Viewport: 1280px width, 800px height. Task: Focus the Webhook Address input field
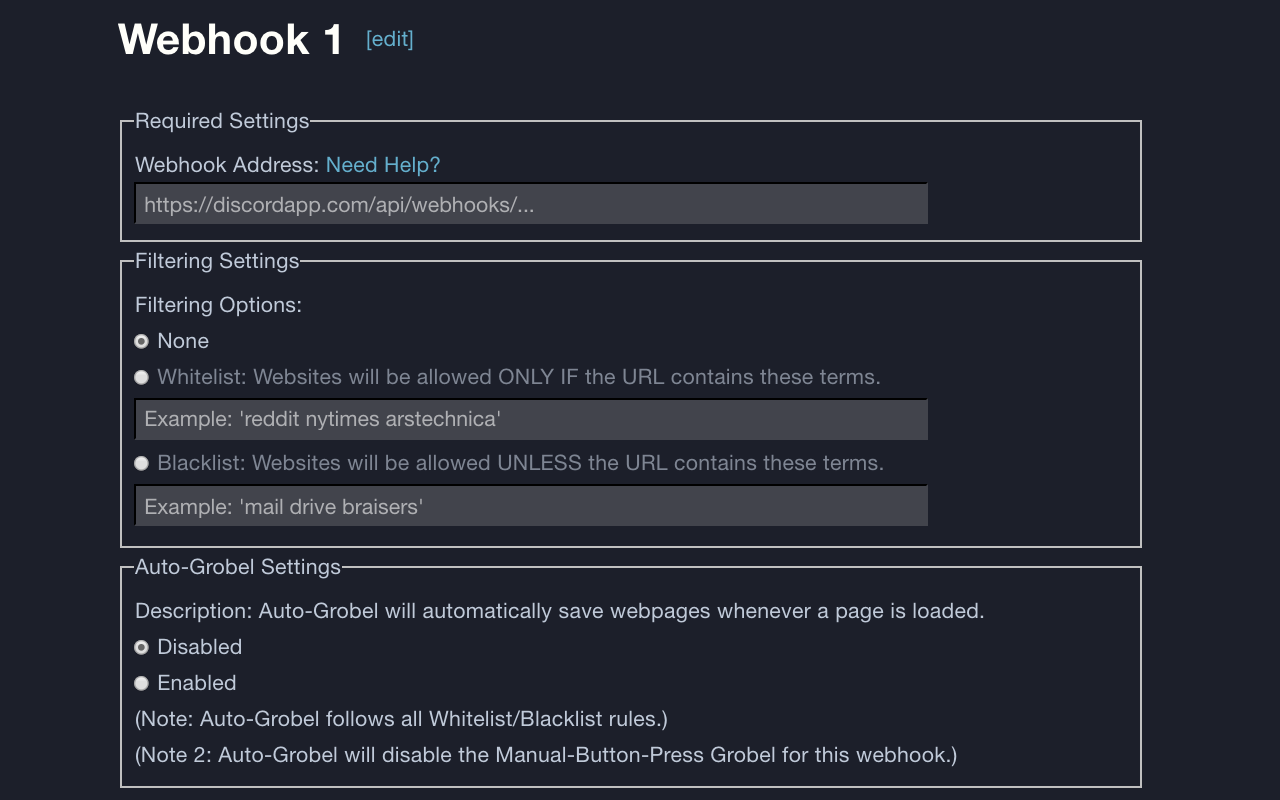[x=531, y=204]
